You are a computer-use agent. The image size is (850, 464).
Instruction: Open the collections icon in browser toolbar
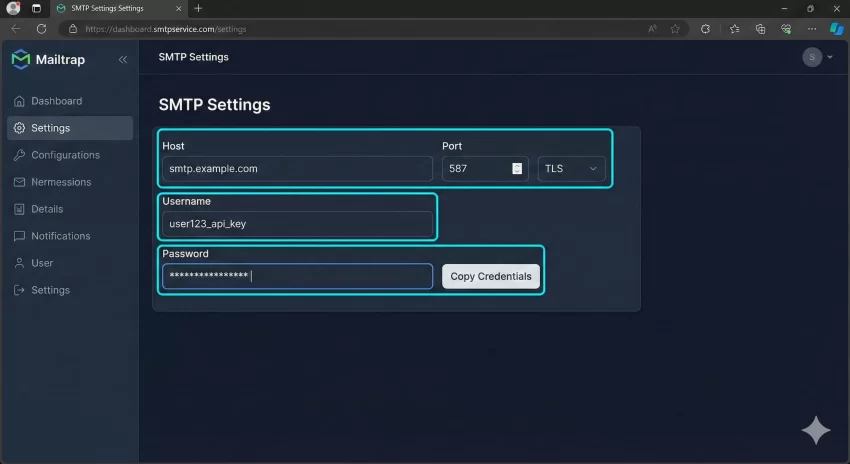761,29
